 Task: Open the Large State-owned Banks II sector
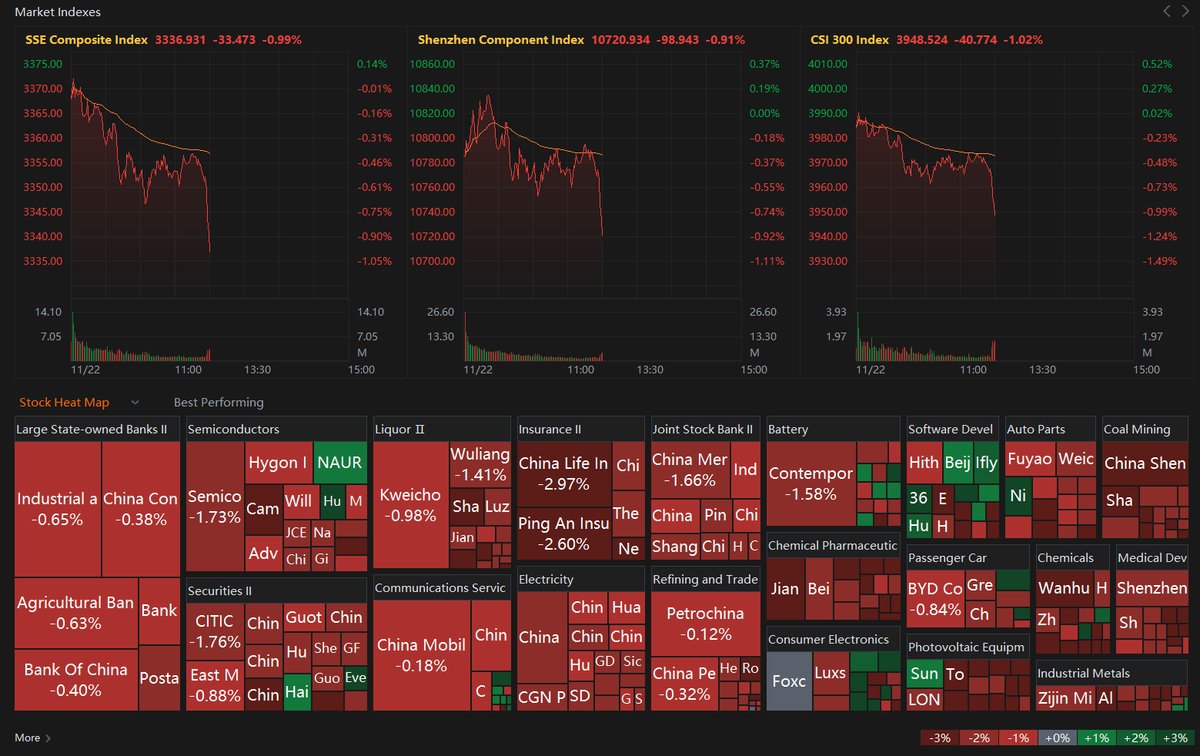click(97, 429)
